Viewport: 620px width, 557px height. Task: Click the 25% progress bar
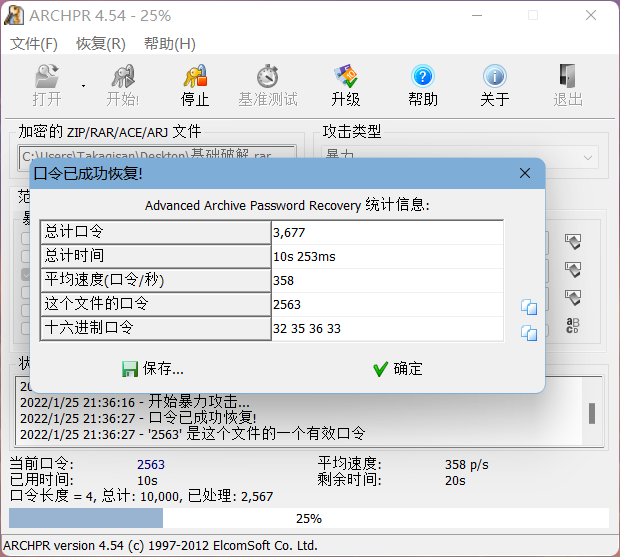(x=309, y=518)
